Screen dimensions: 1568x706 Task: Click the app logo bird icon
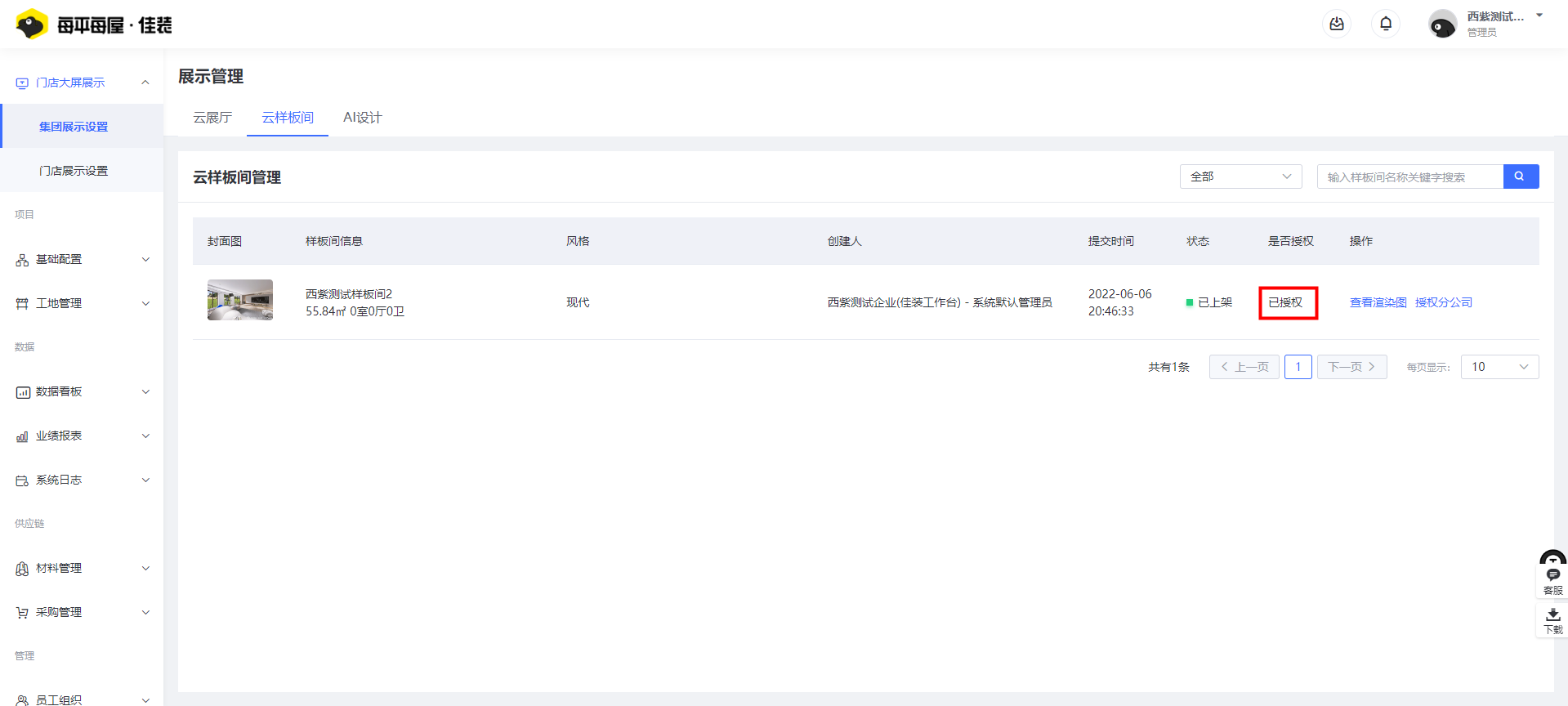pos(32,25)
